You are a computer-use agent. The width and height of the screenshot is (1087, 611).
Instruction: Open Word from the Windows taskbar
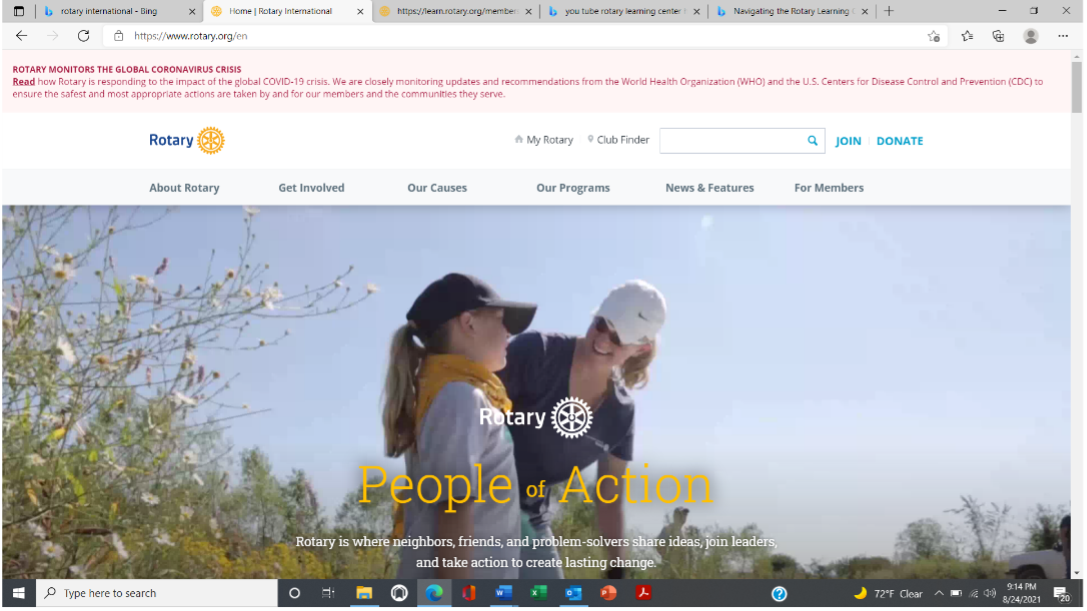click(503, 593)
